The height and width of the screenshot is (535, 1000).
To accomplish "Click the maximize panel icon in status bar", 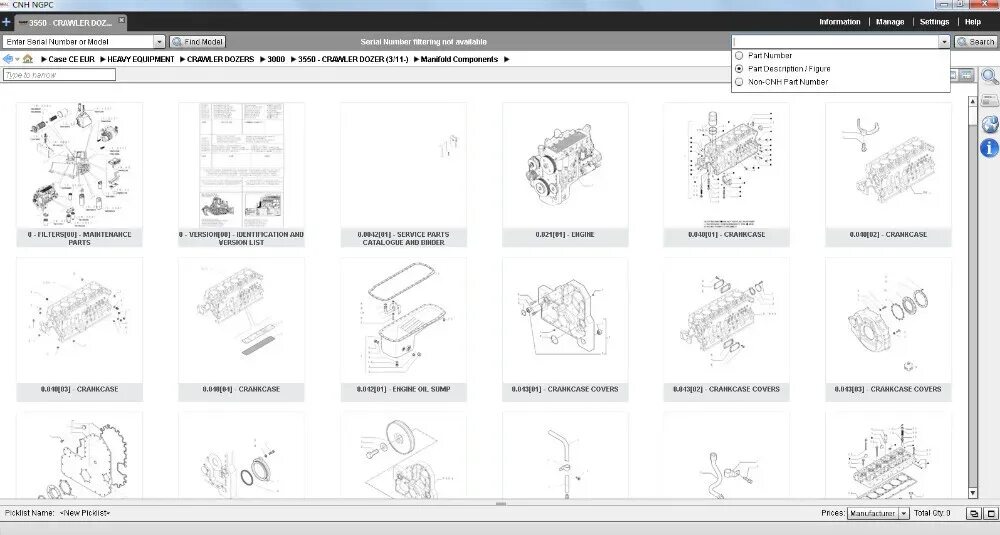I will [990, 513].
